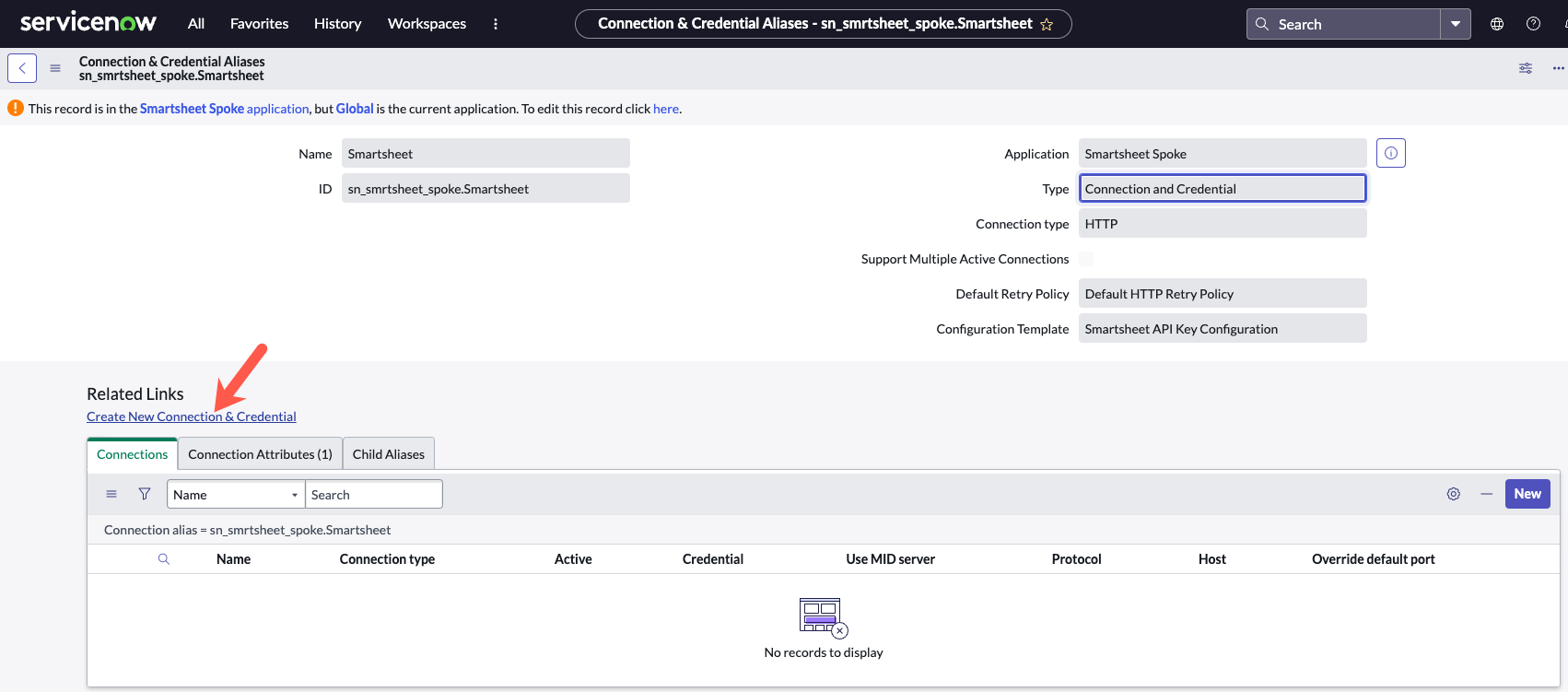Viewport: 1568px width, 692px height.
Task: Open the global language globe icon
Action: pyautogui.click(x=1497, y=24)
